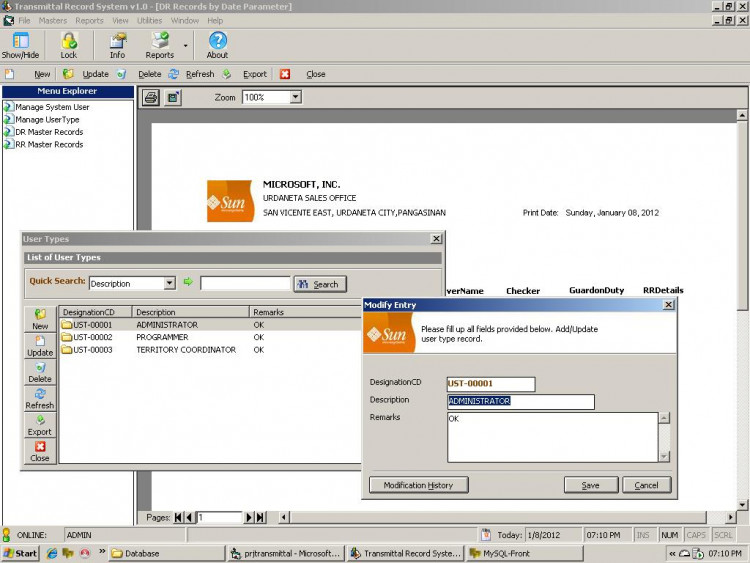Go to next report page
Image resolution: width=750 pixels, height=563 pixels.
tap(249, 517)
